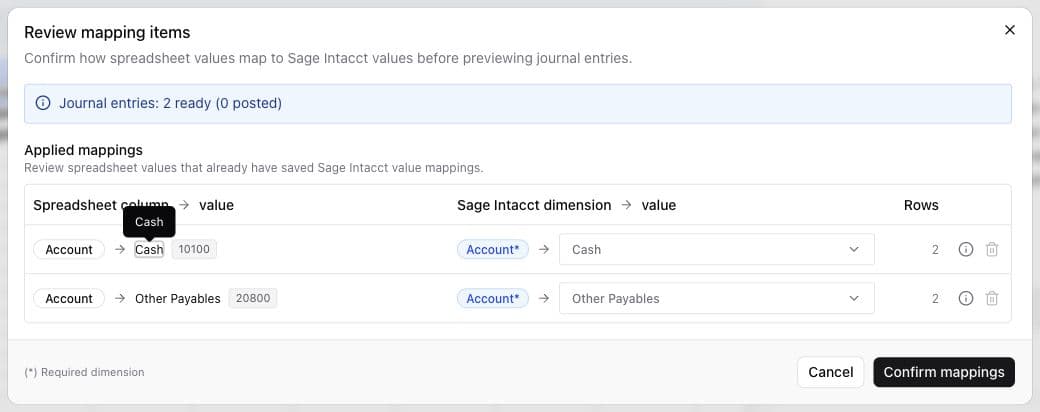The height and width of the screenshot is (412, 1040).
Task: Click the Account* dimension chip in the Cash row
Action: point(493,249)
